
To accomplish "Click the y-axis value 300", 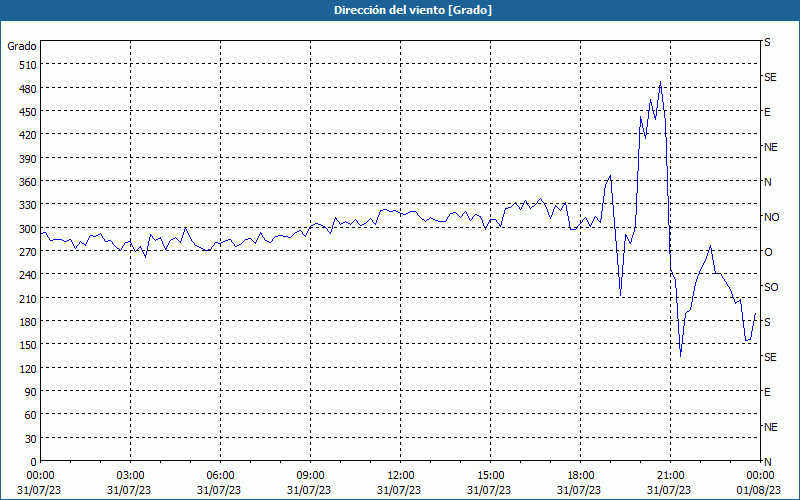I will point(29,229).
